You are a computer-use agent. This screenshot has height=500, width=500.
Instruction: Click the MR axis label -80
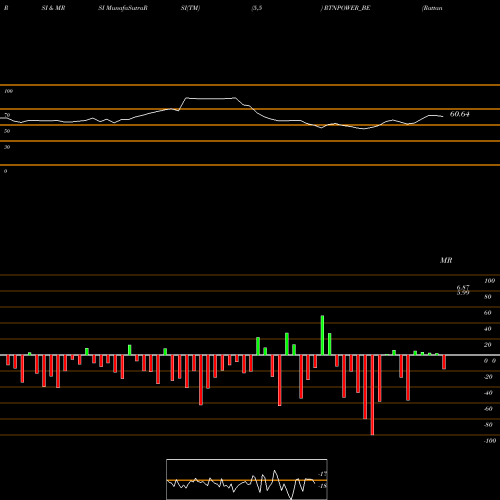[488, 425]
